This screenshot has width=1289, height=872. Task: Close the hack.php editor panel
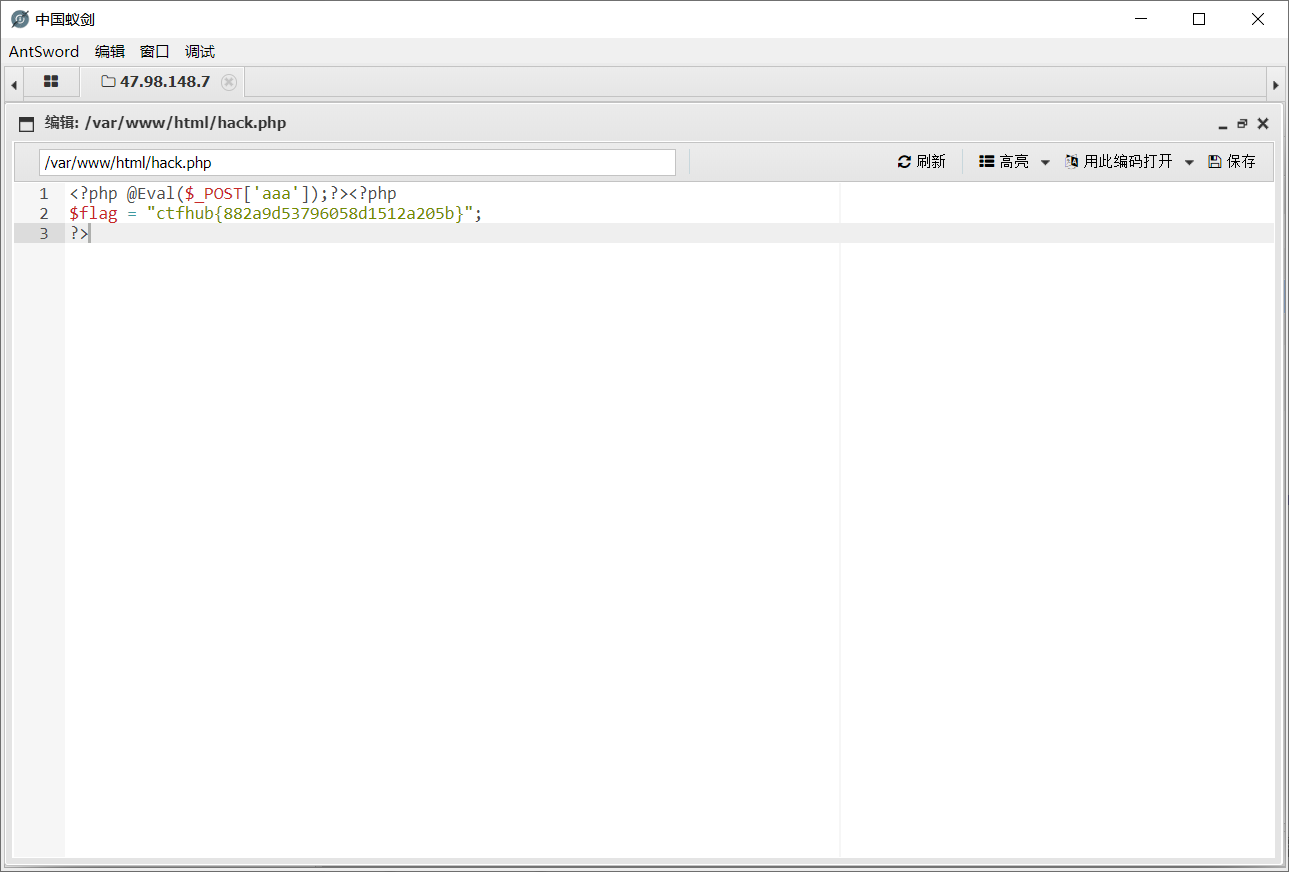[x=1263, y=124]
